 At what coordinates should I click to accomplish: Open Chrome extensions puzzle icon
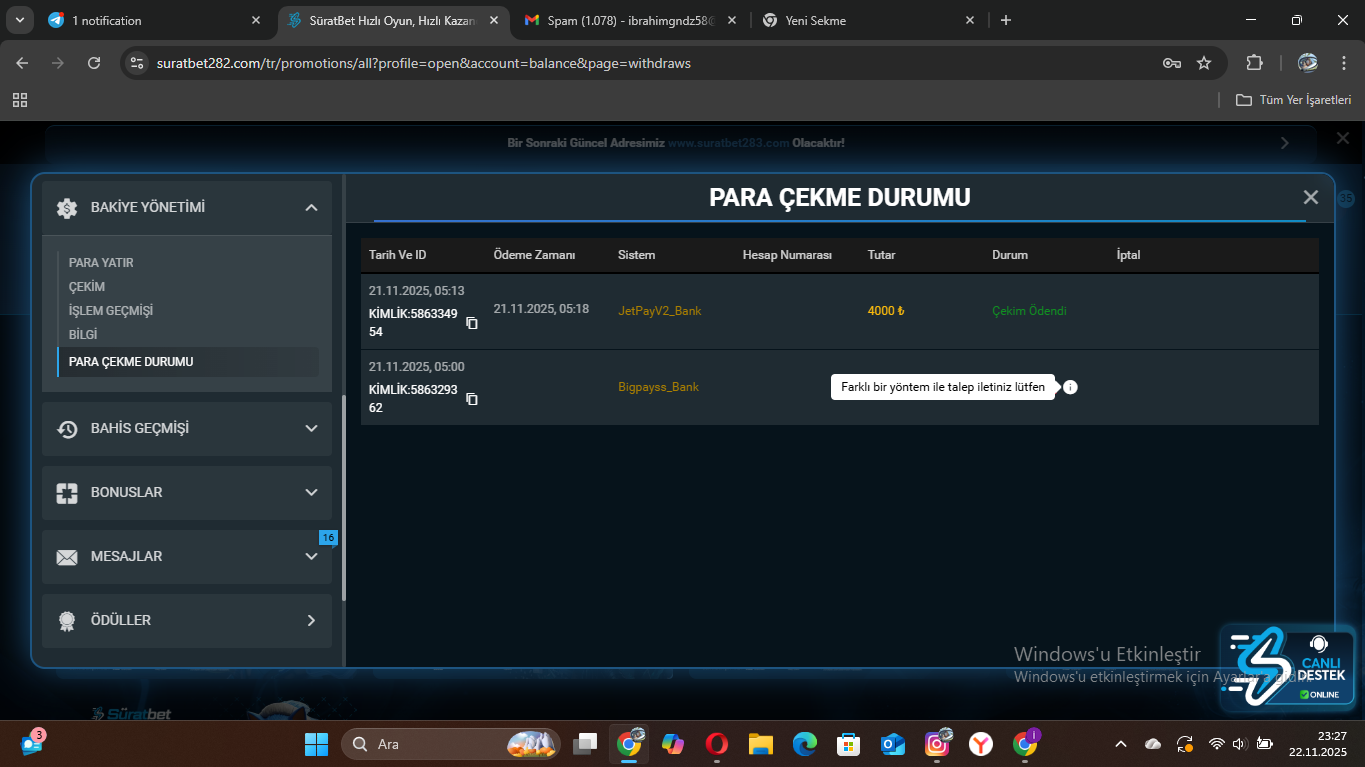click(x=1254, y=63)
